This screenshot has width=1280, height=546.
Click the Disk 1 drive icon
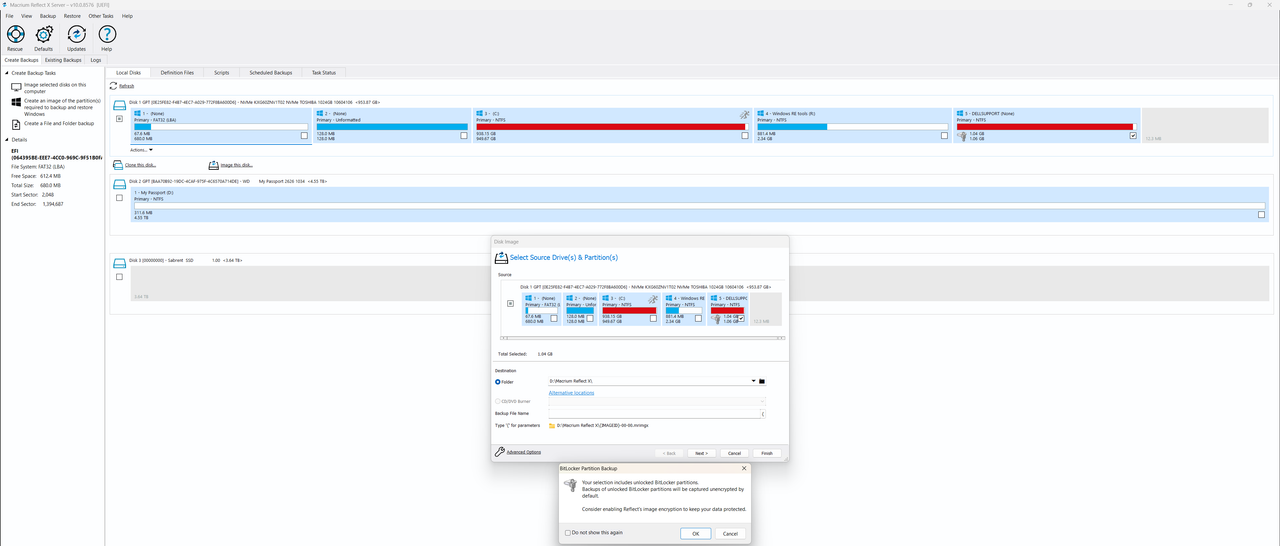click(x=119, y=104)
